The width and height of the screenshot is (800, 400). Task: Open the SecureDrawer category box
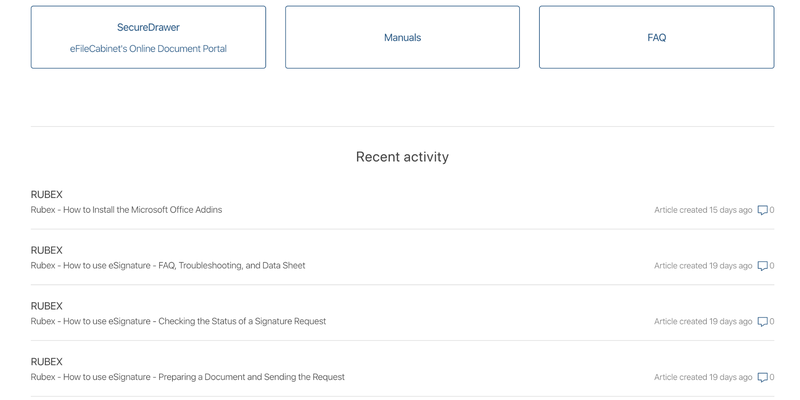click(148, 37)
